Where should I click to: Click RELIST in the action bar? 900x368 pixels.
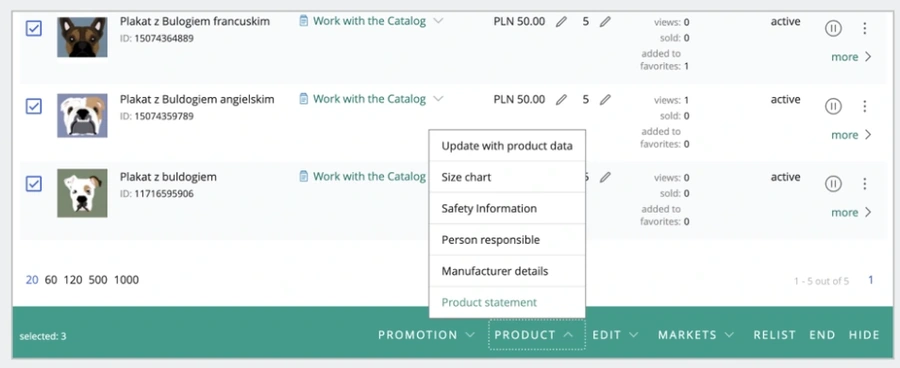pyautogui.click(x=774, y=335)
